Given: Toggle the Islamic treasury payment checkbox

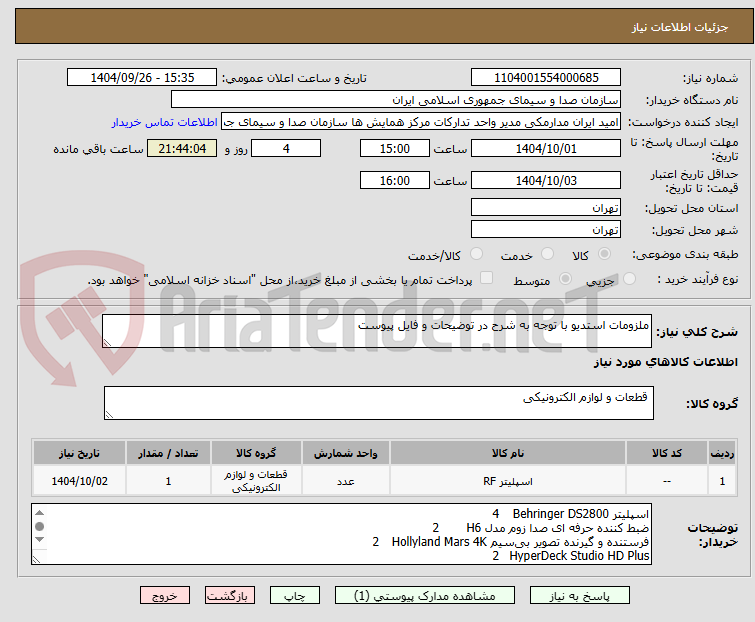Looking at the screenshot, I should 487,278.
